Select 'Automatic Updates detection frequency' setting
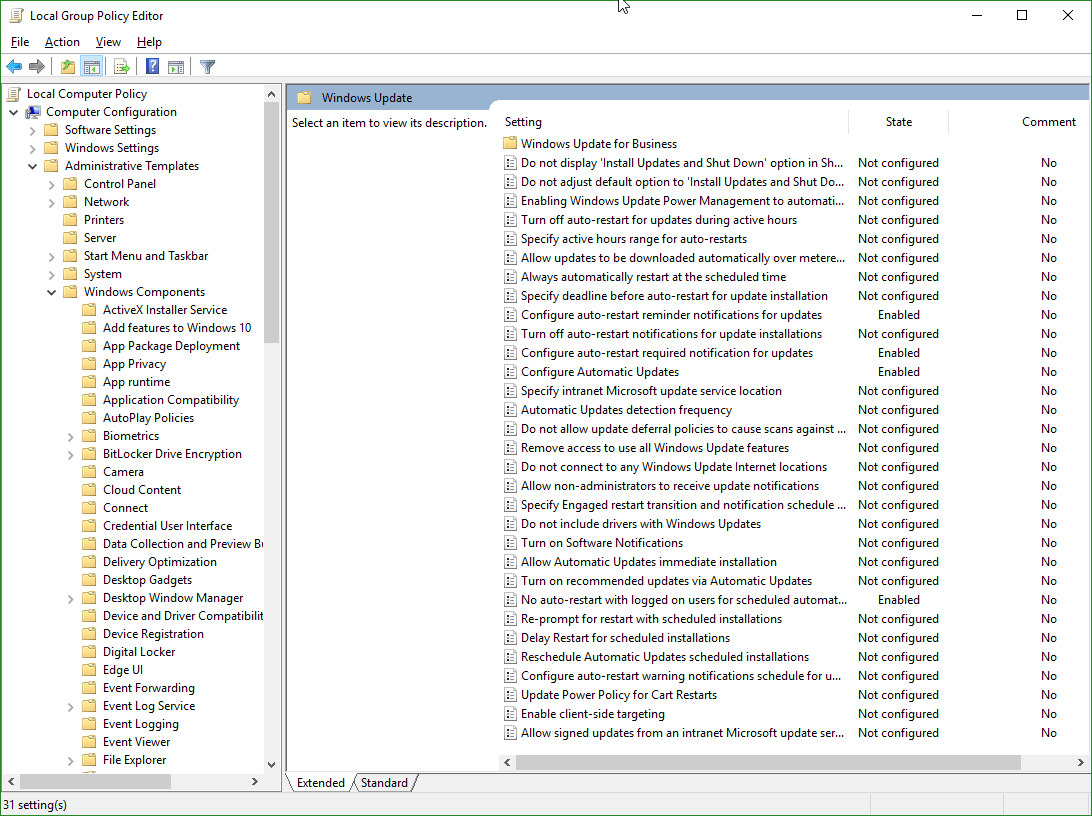Viewport: 1092px width, 816px height. [626, 410]
